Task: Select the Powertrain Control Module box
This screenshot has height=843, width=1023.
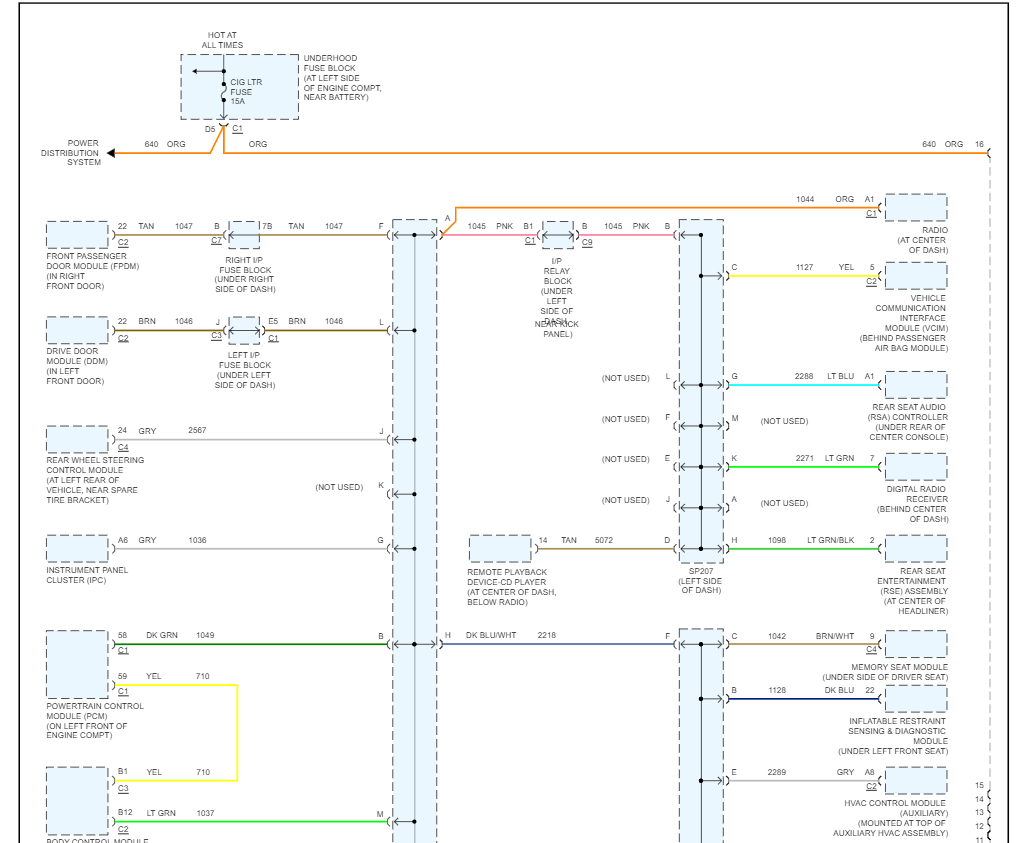Action: pos(77,664)
